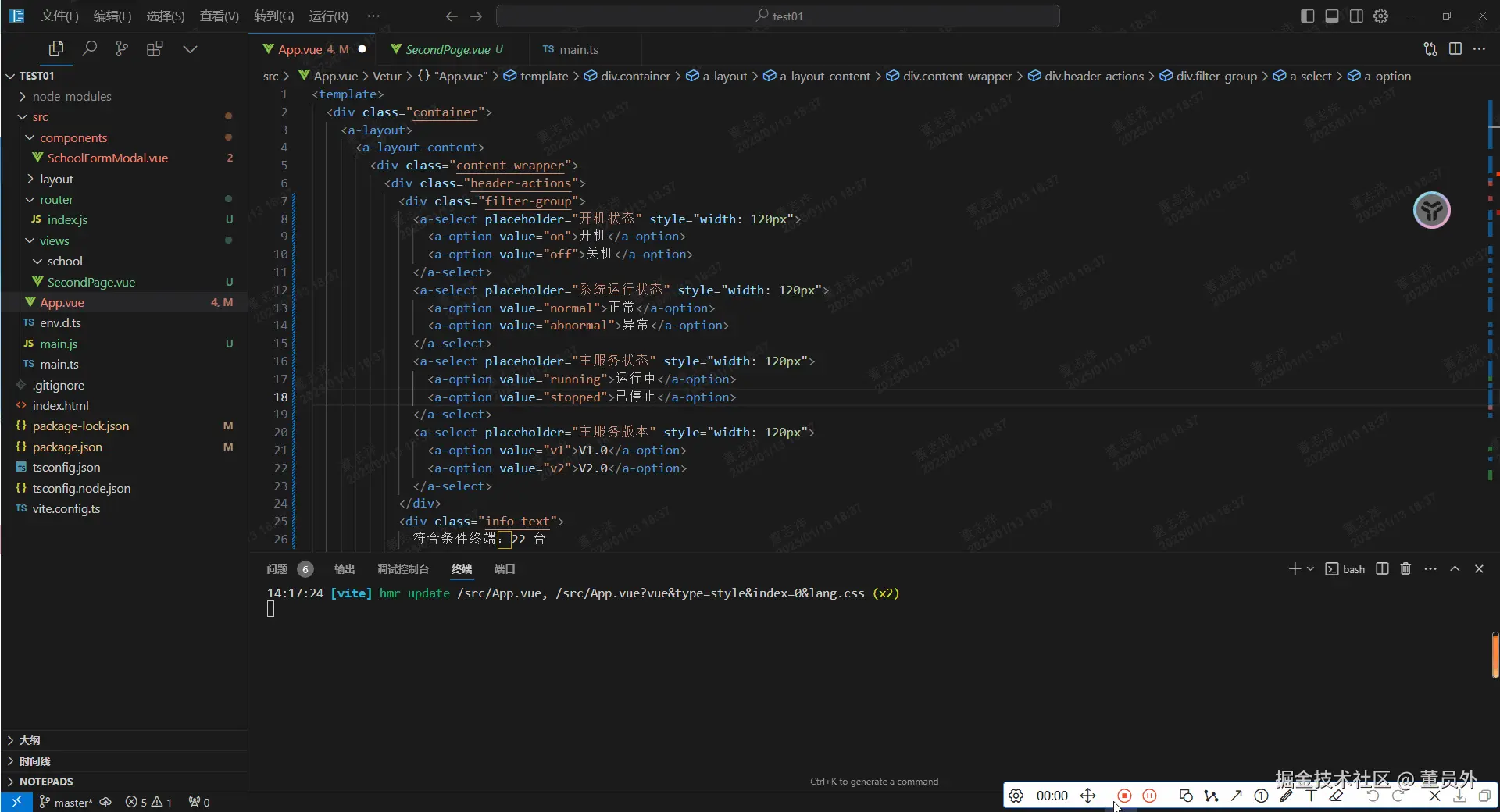Switch to the App.vue editor tab

coord(312,49)
